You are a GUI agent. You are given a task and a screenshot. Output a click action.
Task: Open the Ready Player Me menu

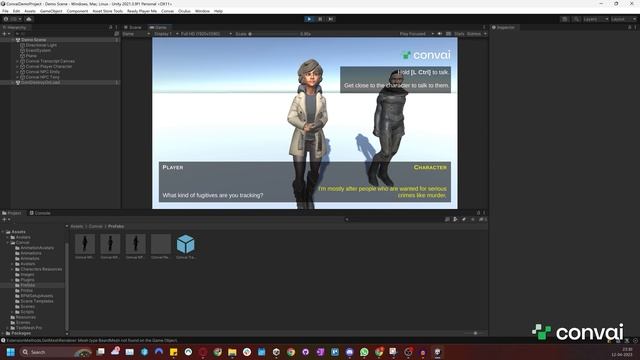142,11
